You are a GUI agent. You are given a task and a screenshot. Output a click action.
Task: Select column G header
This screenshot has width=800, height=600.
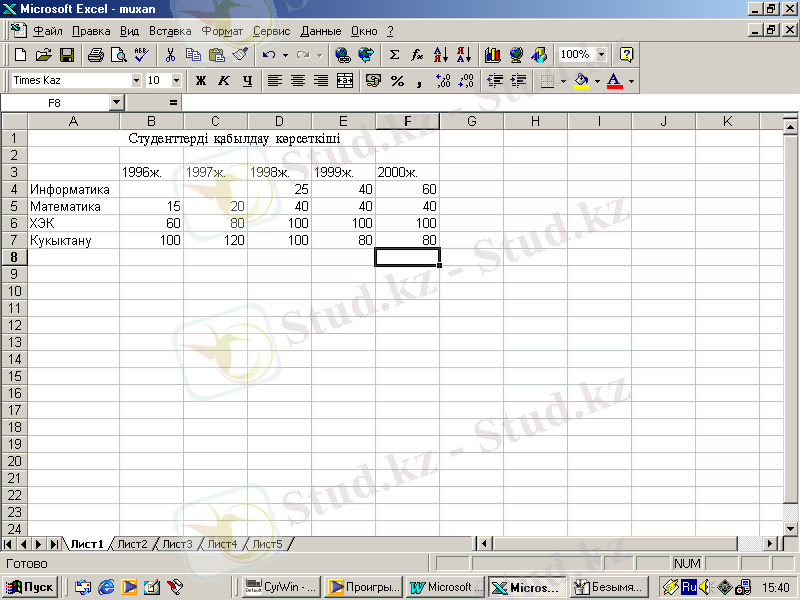[x=471, y=122]
